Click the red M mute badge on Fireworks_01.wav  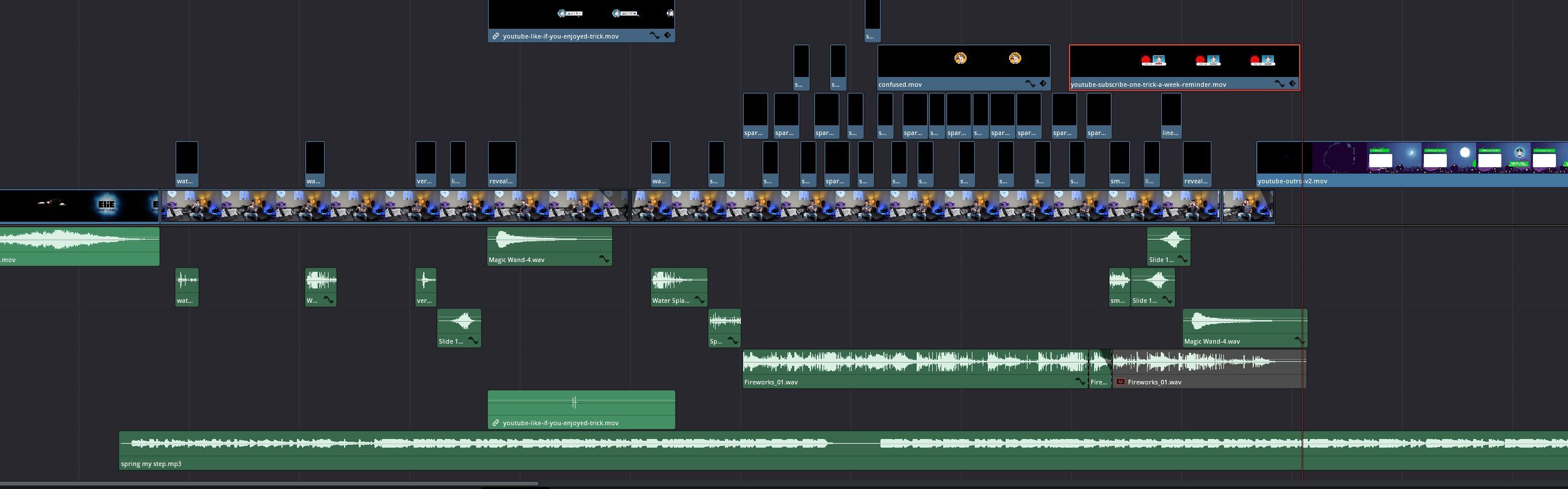pos(1121,382)
